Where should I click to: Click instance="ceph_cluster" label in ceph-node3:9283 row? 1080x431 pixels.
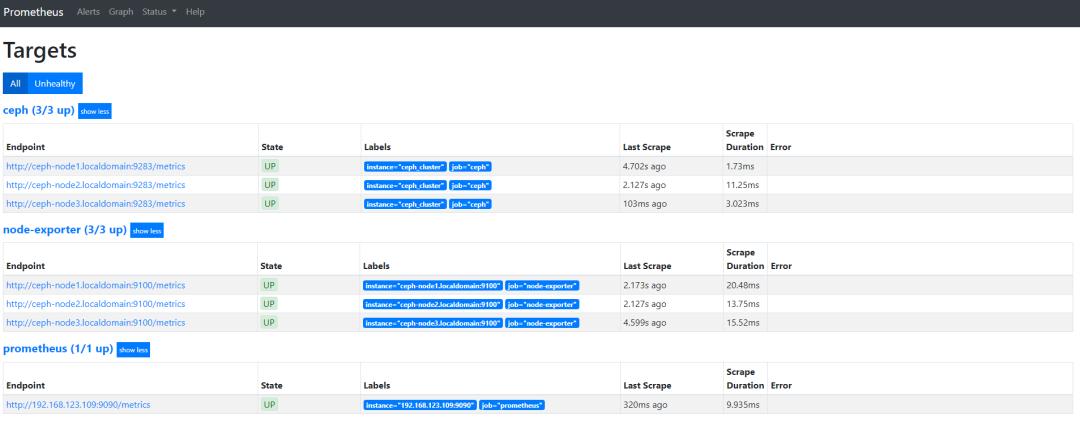405,204
